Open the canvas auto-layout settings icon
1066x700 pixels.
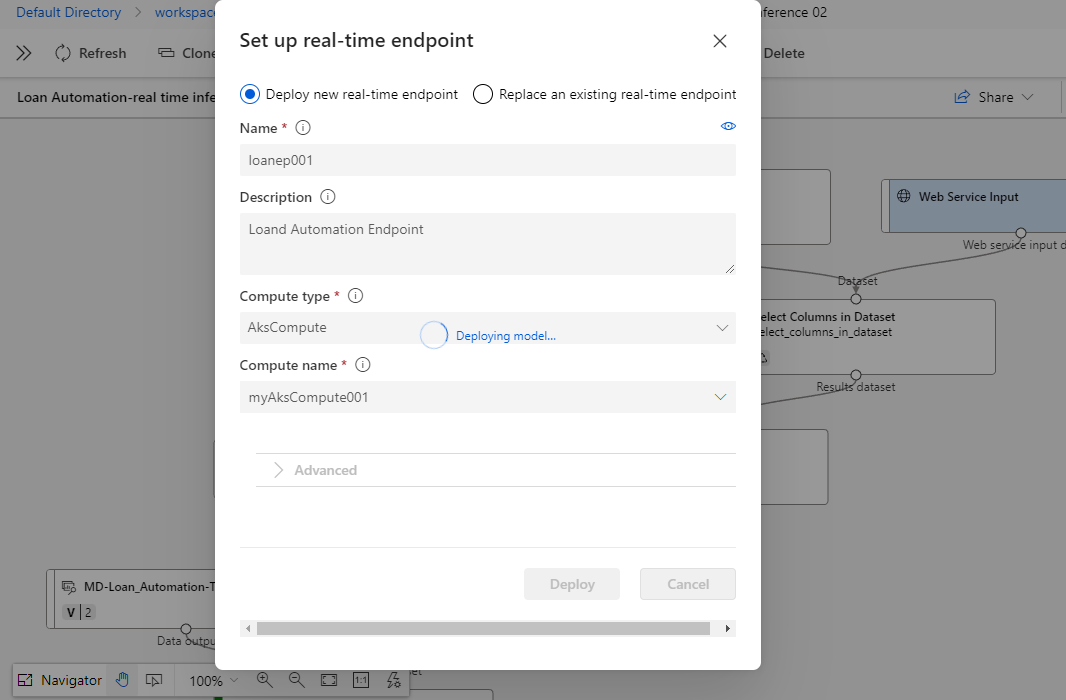(x=393, y=680)
